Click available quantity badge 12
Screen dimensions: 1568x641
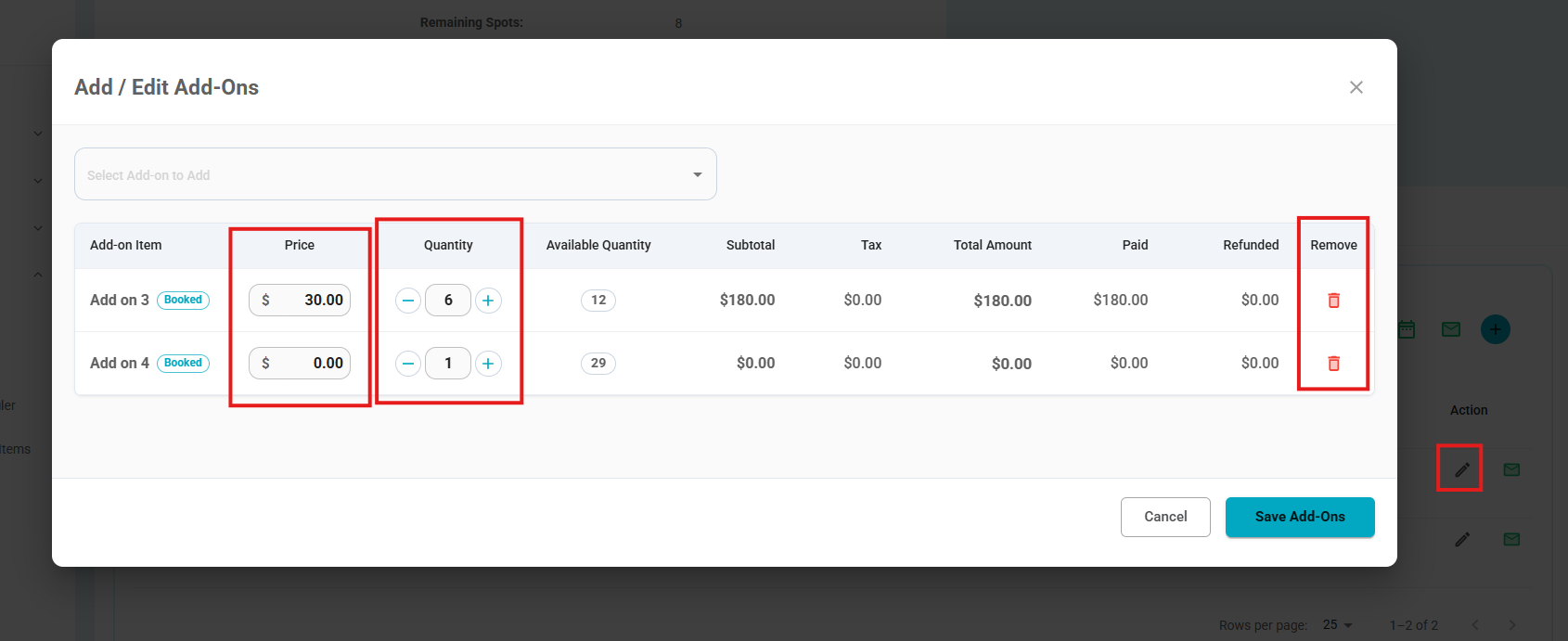pos(598,300)
